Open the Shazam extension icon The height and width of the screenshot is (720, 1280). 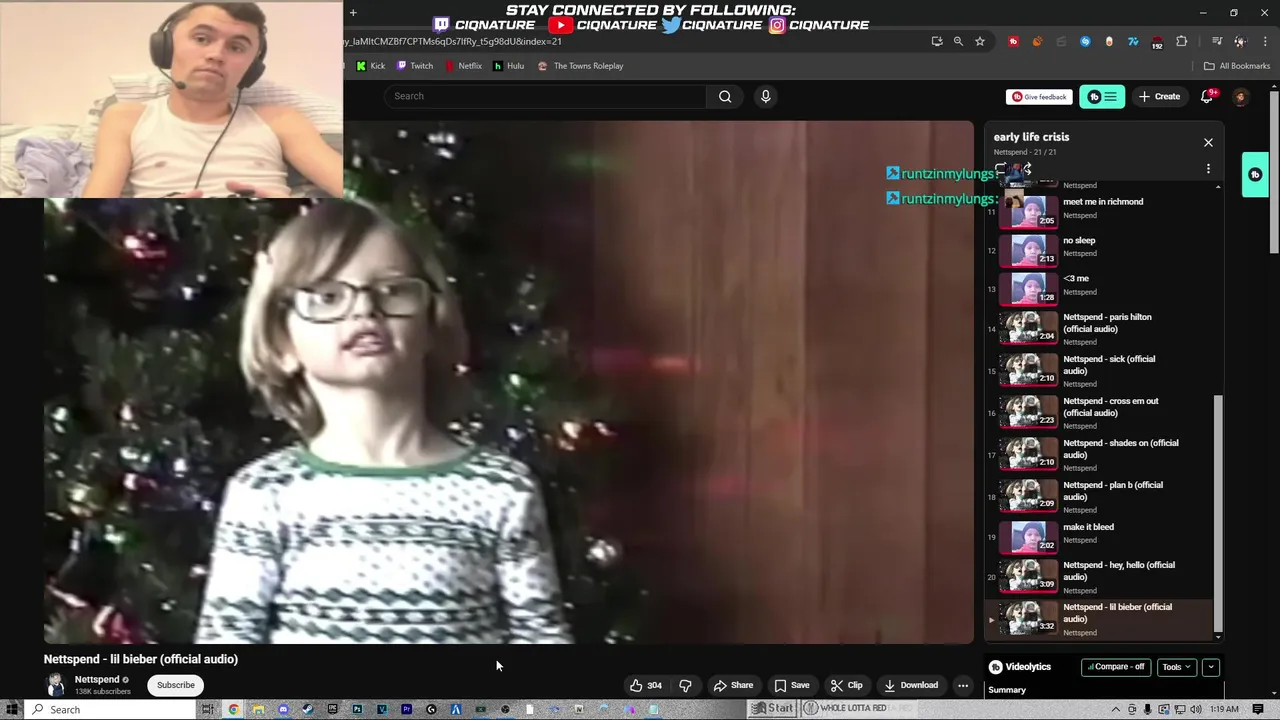tap(1085, 41)
